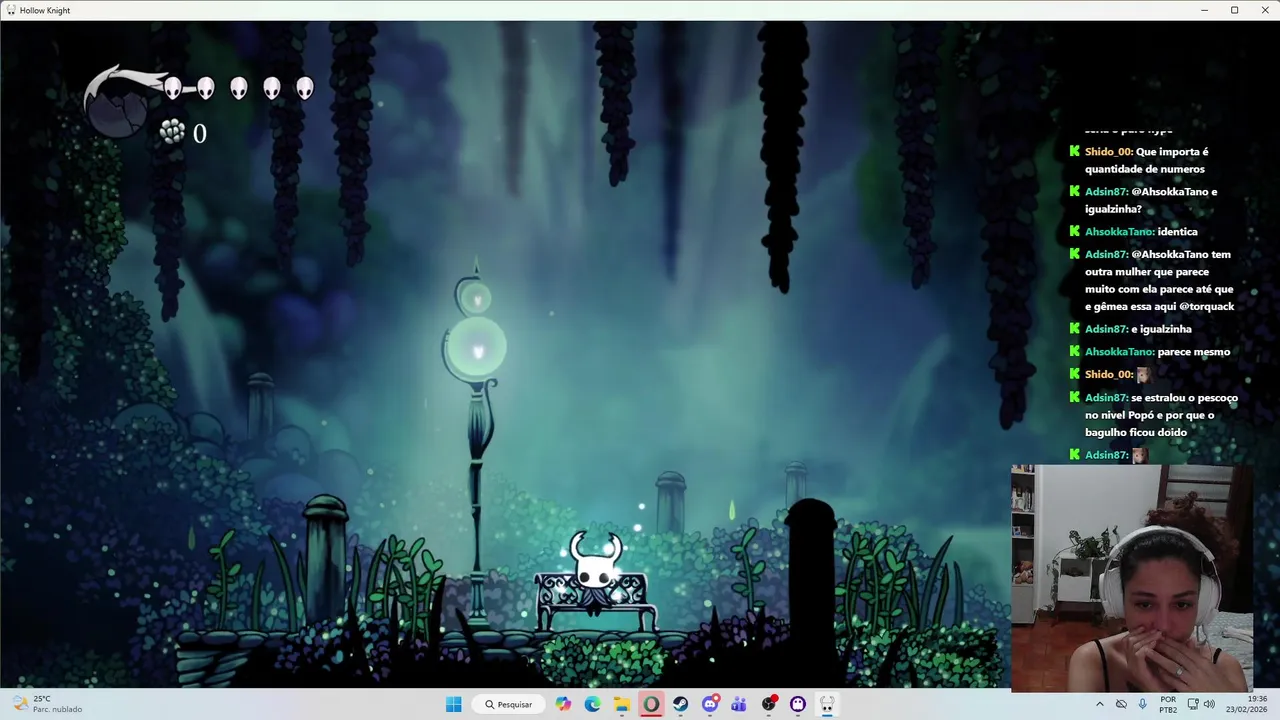
Task: Click username AhsokkaTano beside 'identica'
Action: (1120, 232)
